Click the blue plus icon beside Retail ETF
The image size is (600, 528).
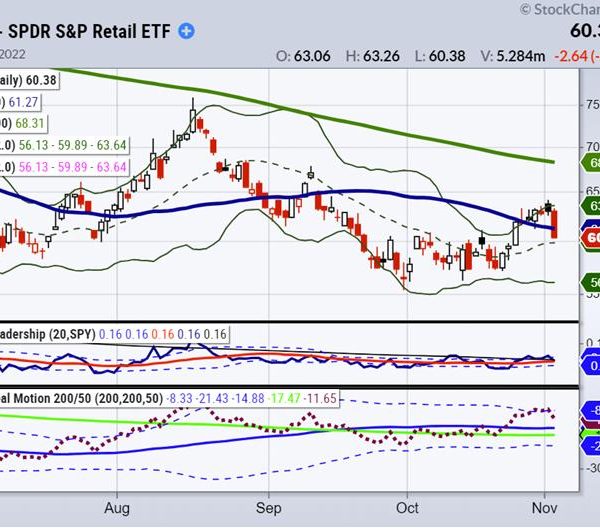pos(186,31)
